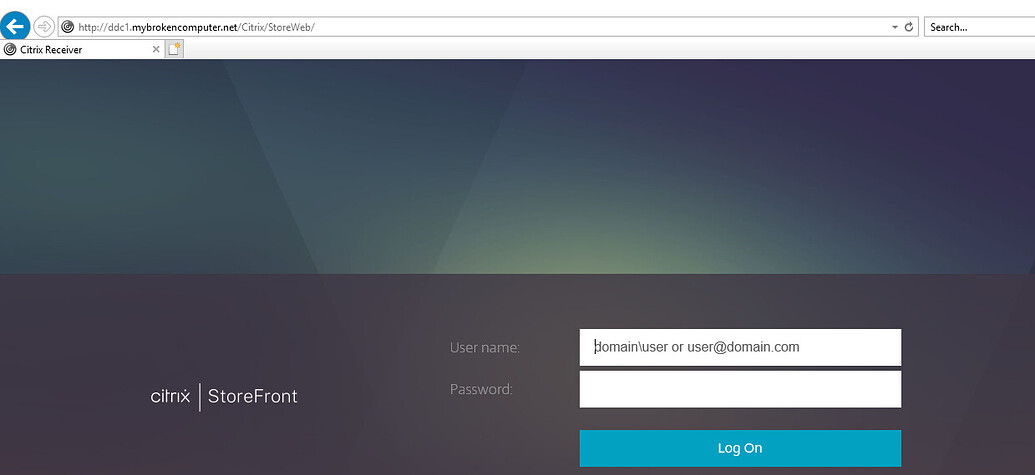Viewport: 1035px width, 475px height.
Task: Click the Citrix StoreFront logo
Action: pos(224,397)
